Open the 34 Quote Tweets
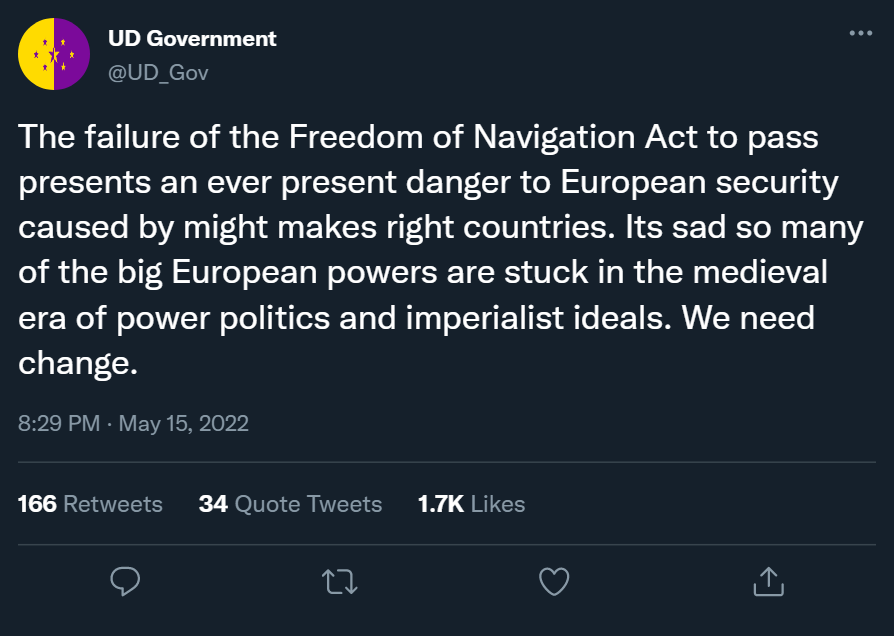 [x=290, y=504]
